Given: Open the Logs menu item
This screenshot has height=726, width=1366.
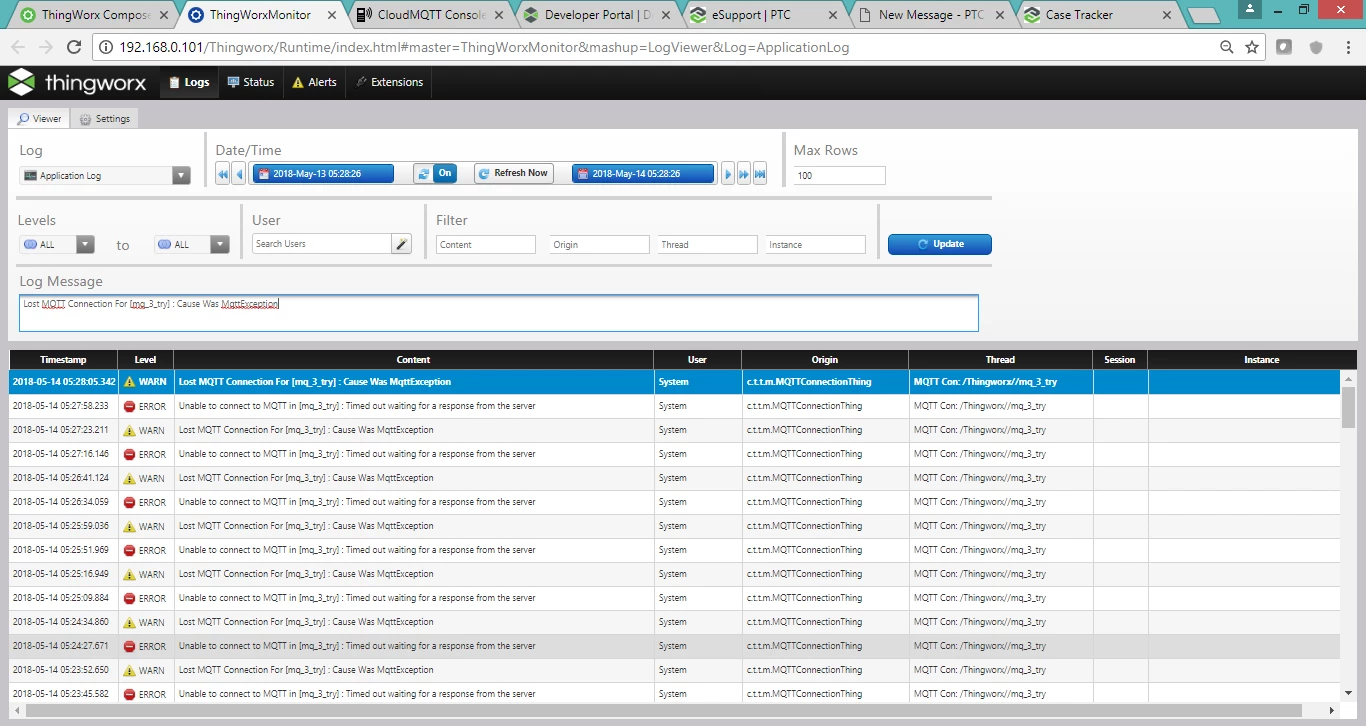Looking at the screenshot, I should (x=189, y=82).
